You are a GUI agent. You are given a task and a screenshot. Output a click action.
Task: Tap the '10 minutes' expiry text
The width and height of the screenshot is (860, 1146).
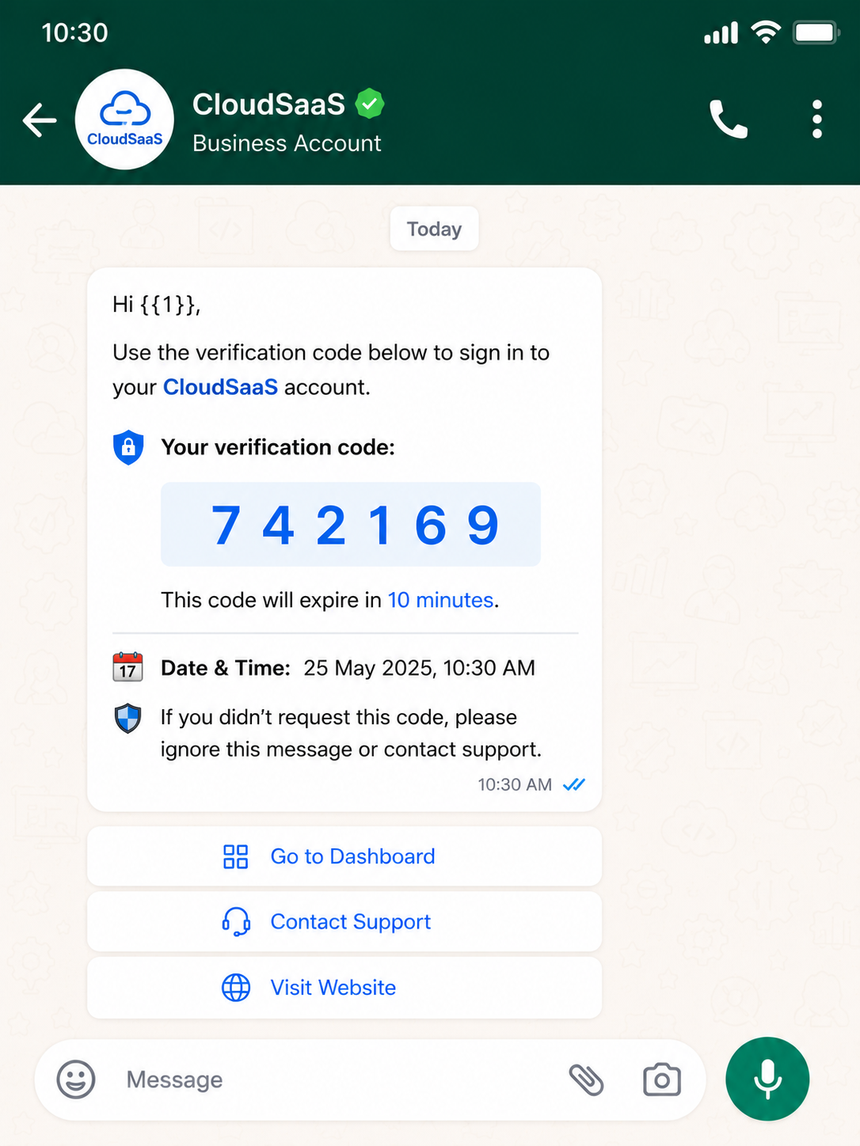[x=441, y=600]
